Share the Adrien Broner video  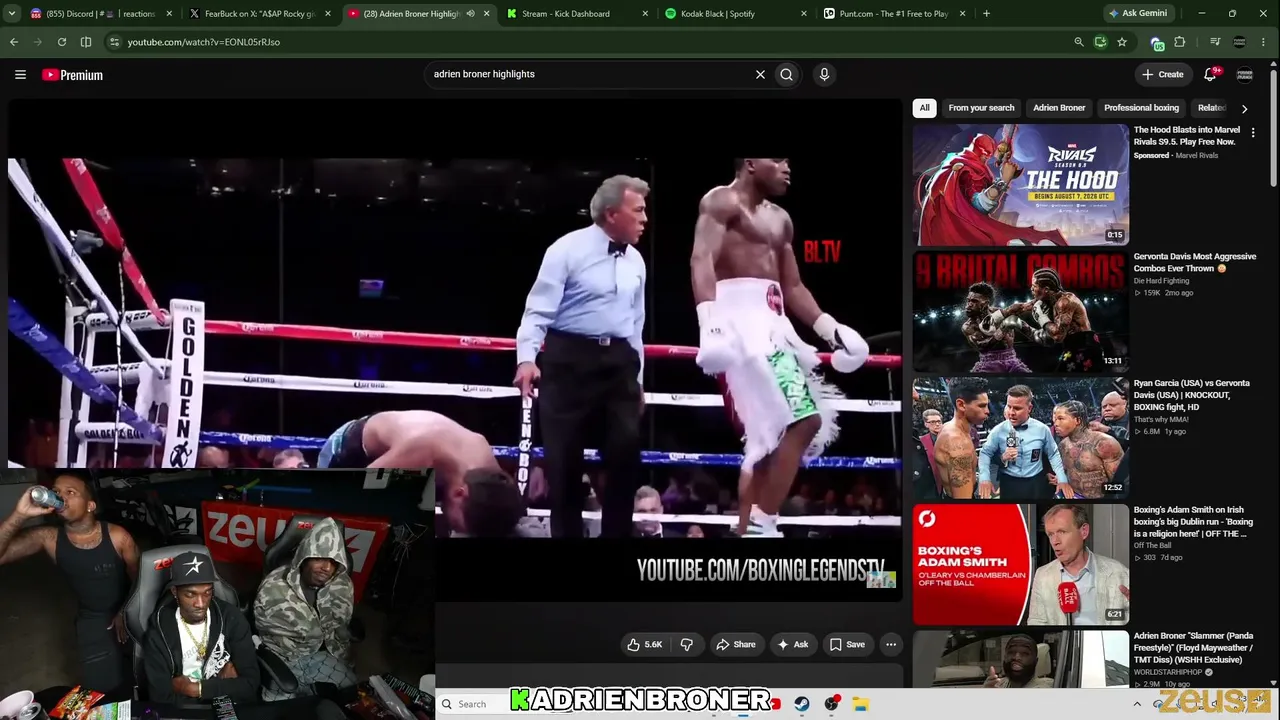[735, 645]
